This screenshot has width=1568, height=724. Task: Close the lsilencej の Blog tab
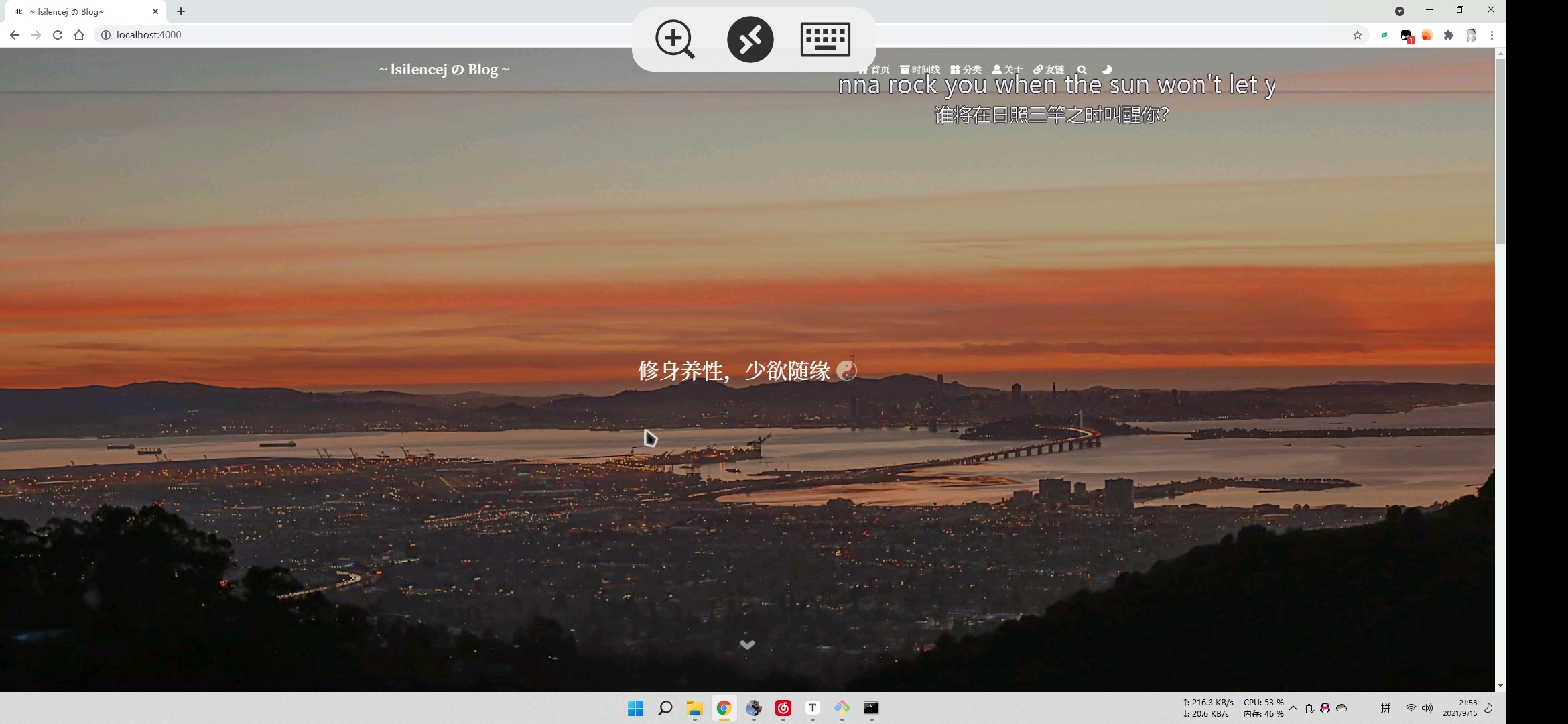point(155,11)
